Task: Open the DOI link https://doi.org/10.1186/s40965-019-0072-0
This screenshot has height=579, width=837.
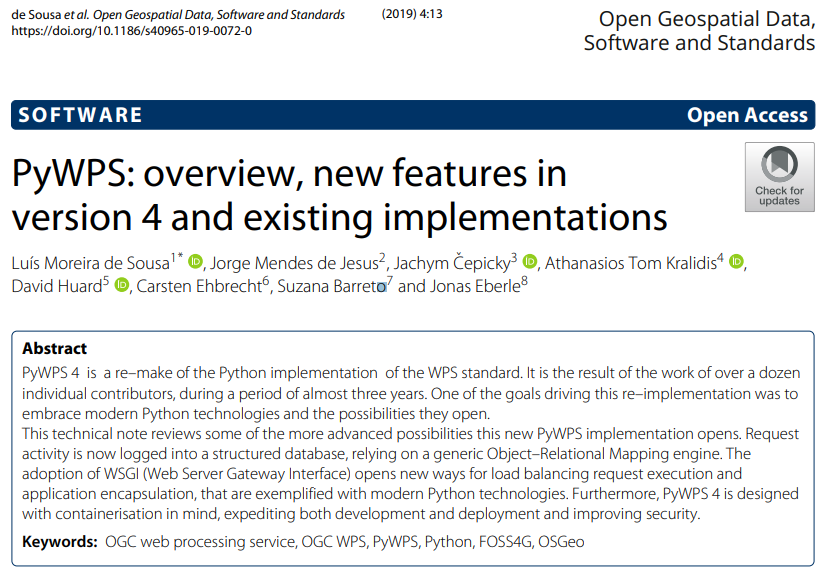Action: (131, 31)
